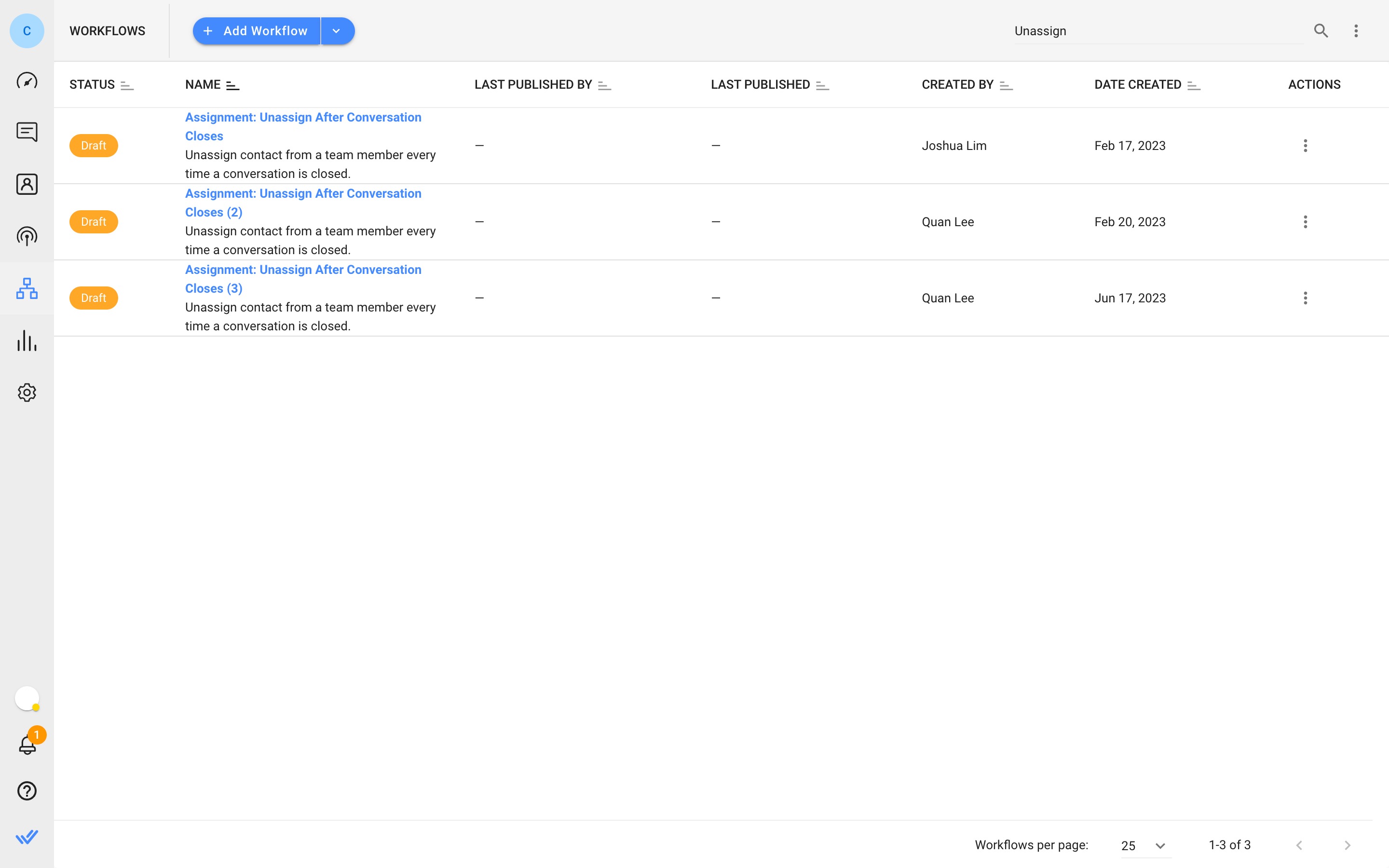Open Assignment Unassign After Conversation Closes link
1389x868 pixels.
pos(303,126)
